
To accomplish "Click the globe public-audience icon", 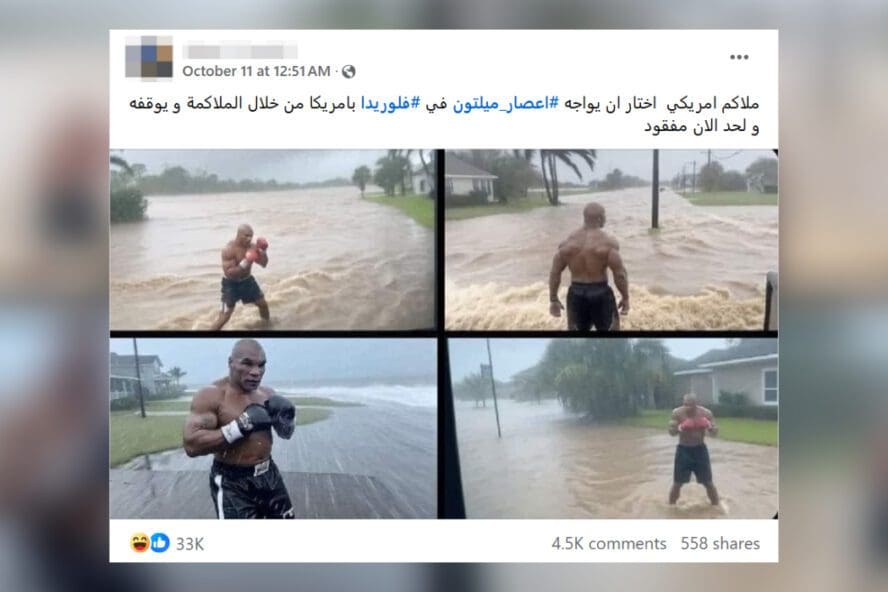I will 348,71.
